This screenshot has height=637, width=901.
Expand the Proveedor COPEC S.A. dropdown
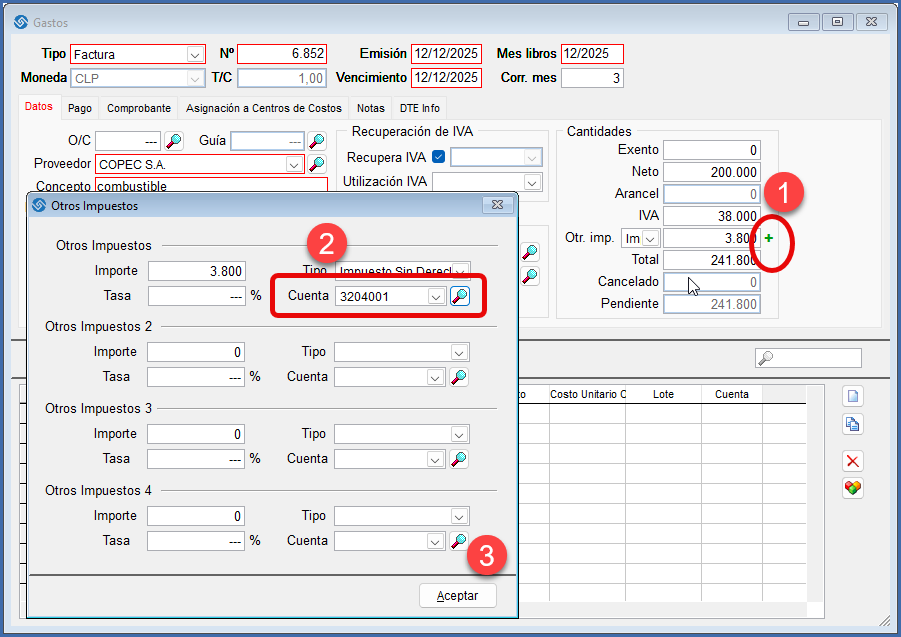[294, 165]
